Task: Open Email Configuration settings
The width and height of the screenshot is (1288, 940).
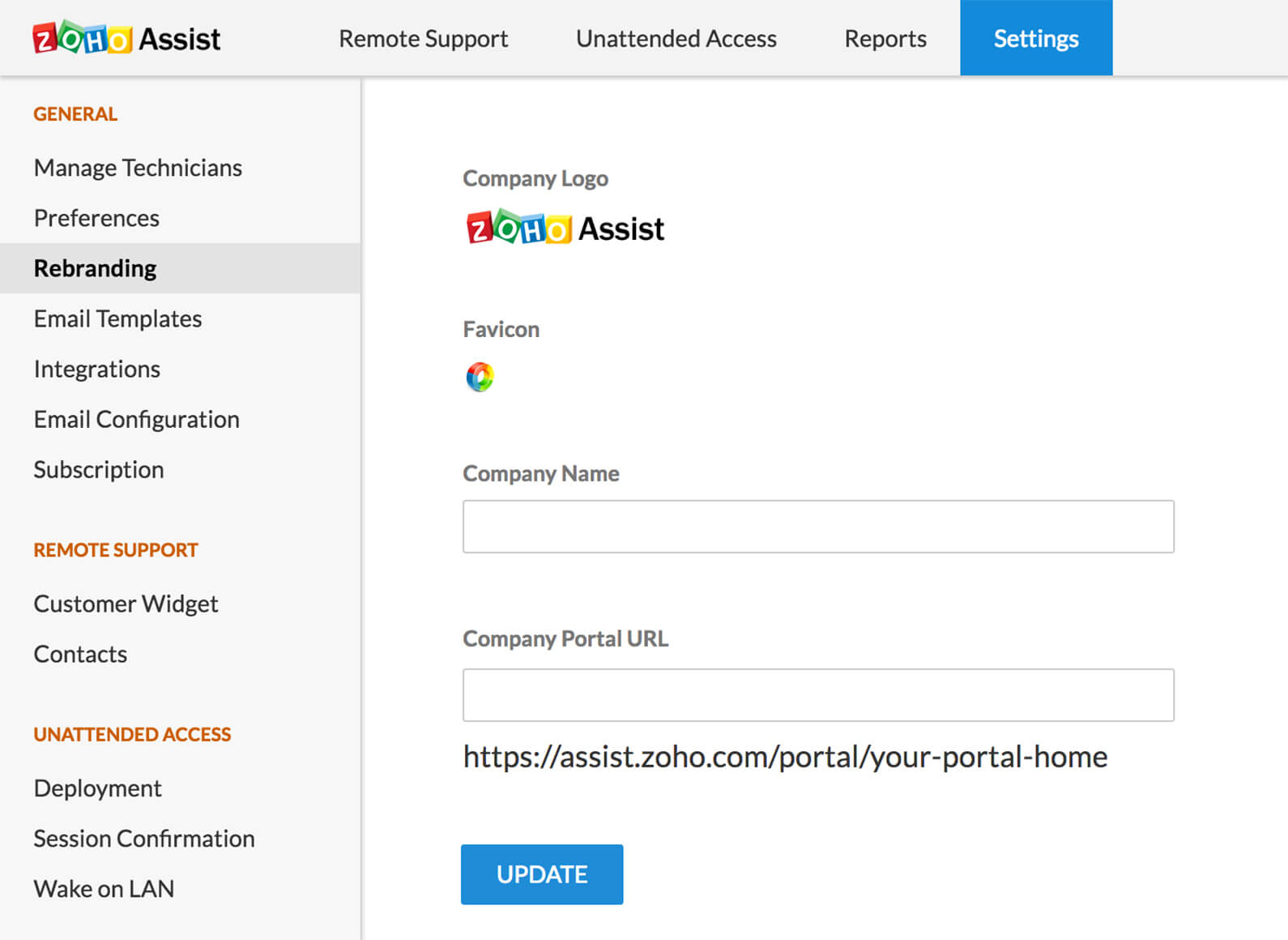Action: [136, 419]
